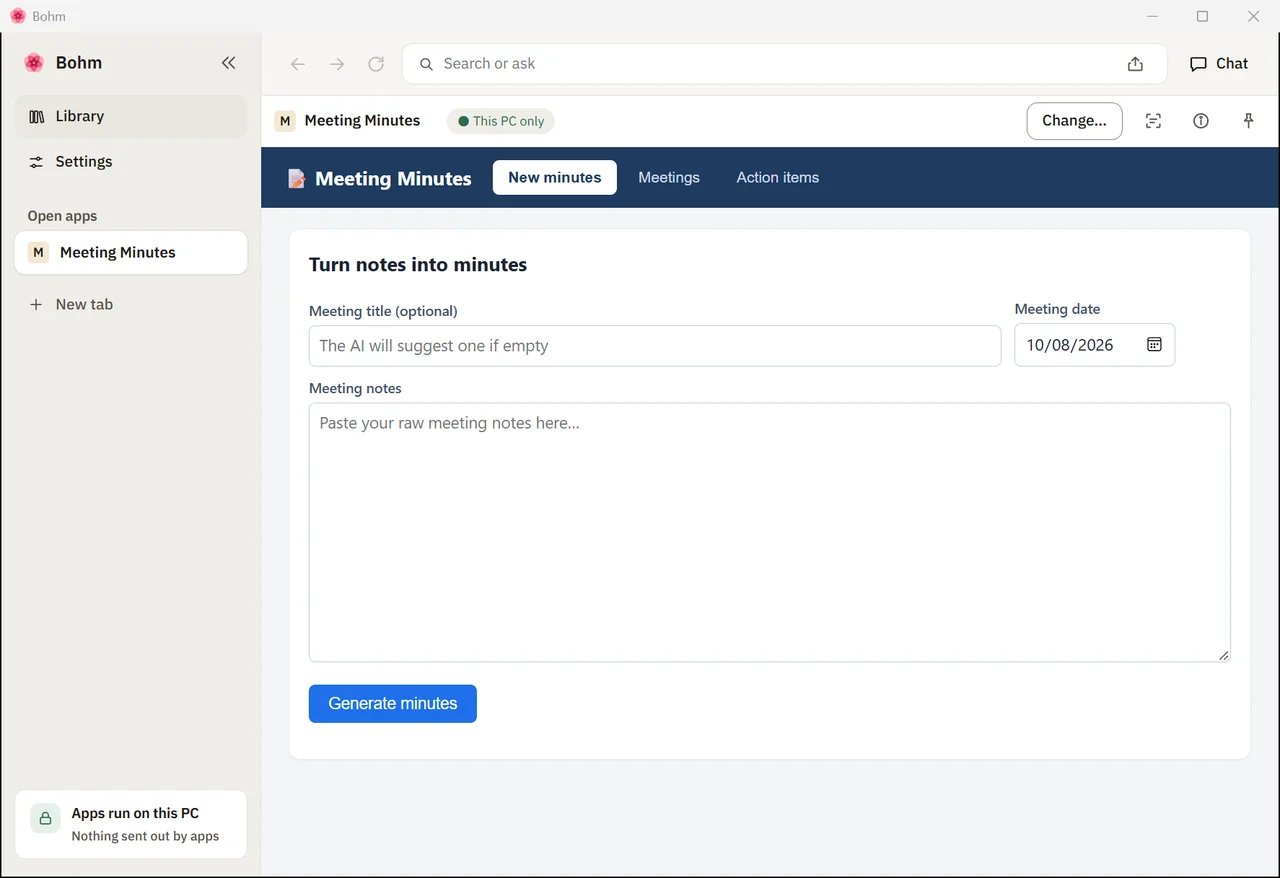Click the M app icon in the header

click(x=286, y=121)
